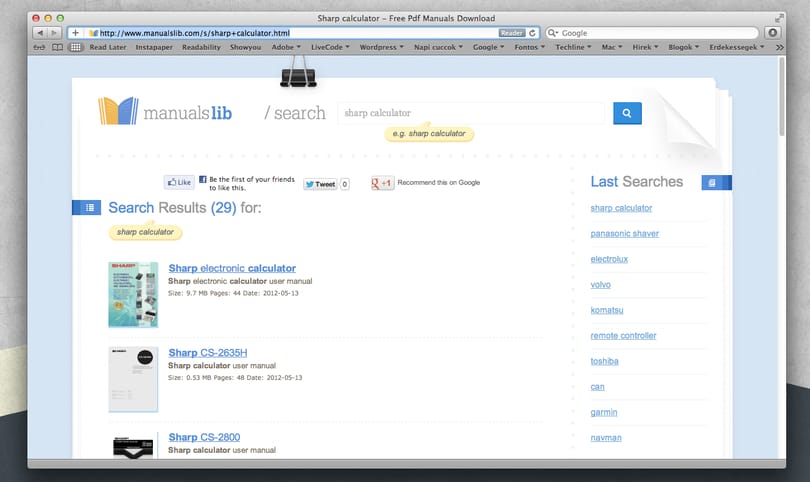Open the Fontos bookmarks dropdown
The height and width of the screenshot is (482, 810).
(529, 47)
